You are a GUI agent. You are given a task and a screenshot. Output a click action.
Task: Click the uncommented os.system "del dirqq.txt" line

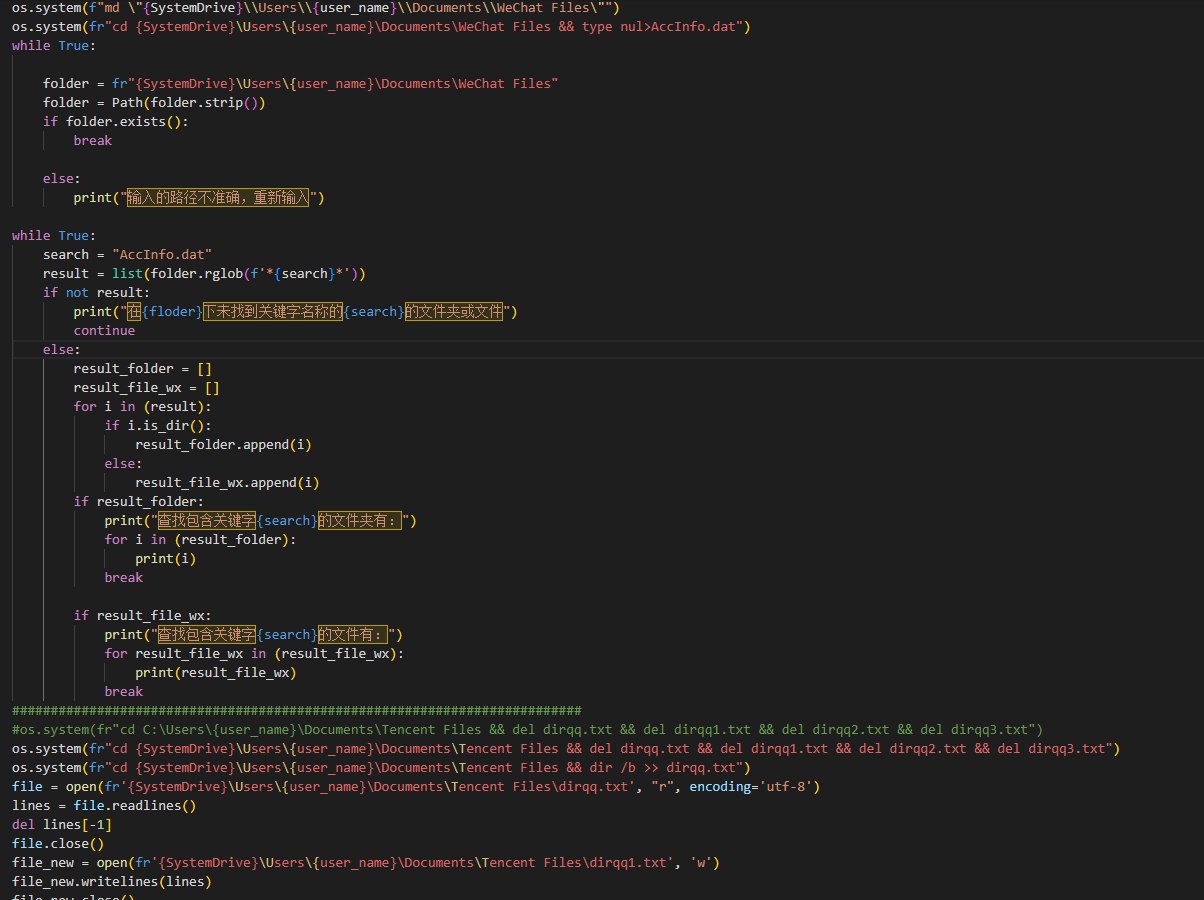[x=566, y=748]
